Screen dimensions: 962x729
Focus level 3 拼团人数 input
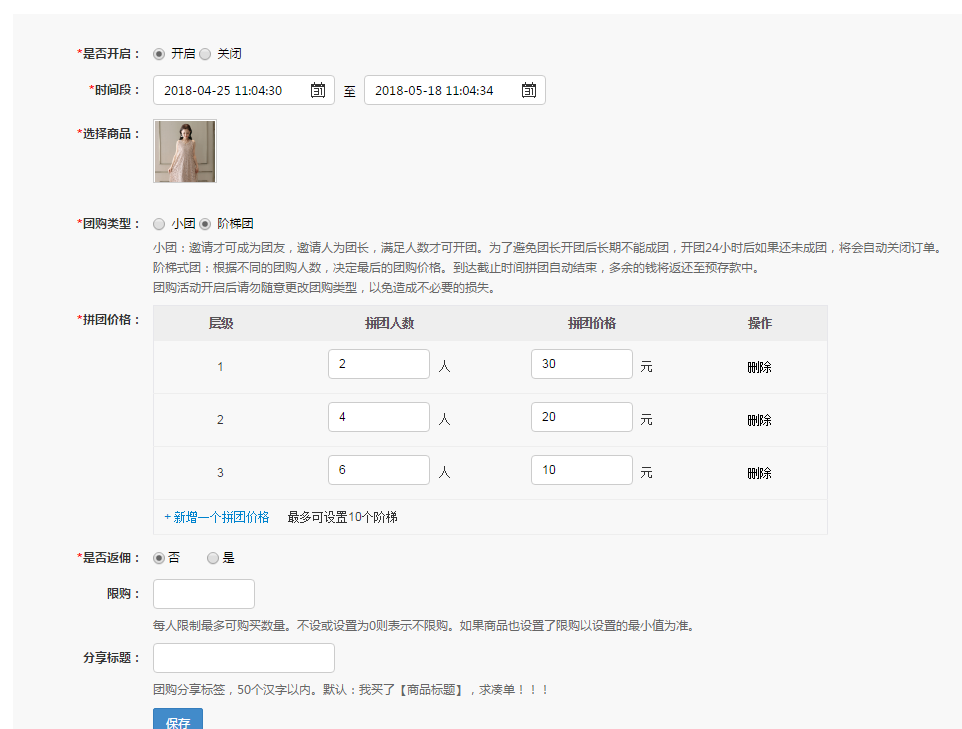379,470
